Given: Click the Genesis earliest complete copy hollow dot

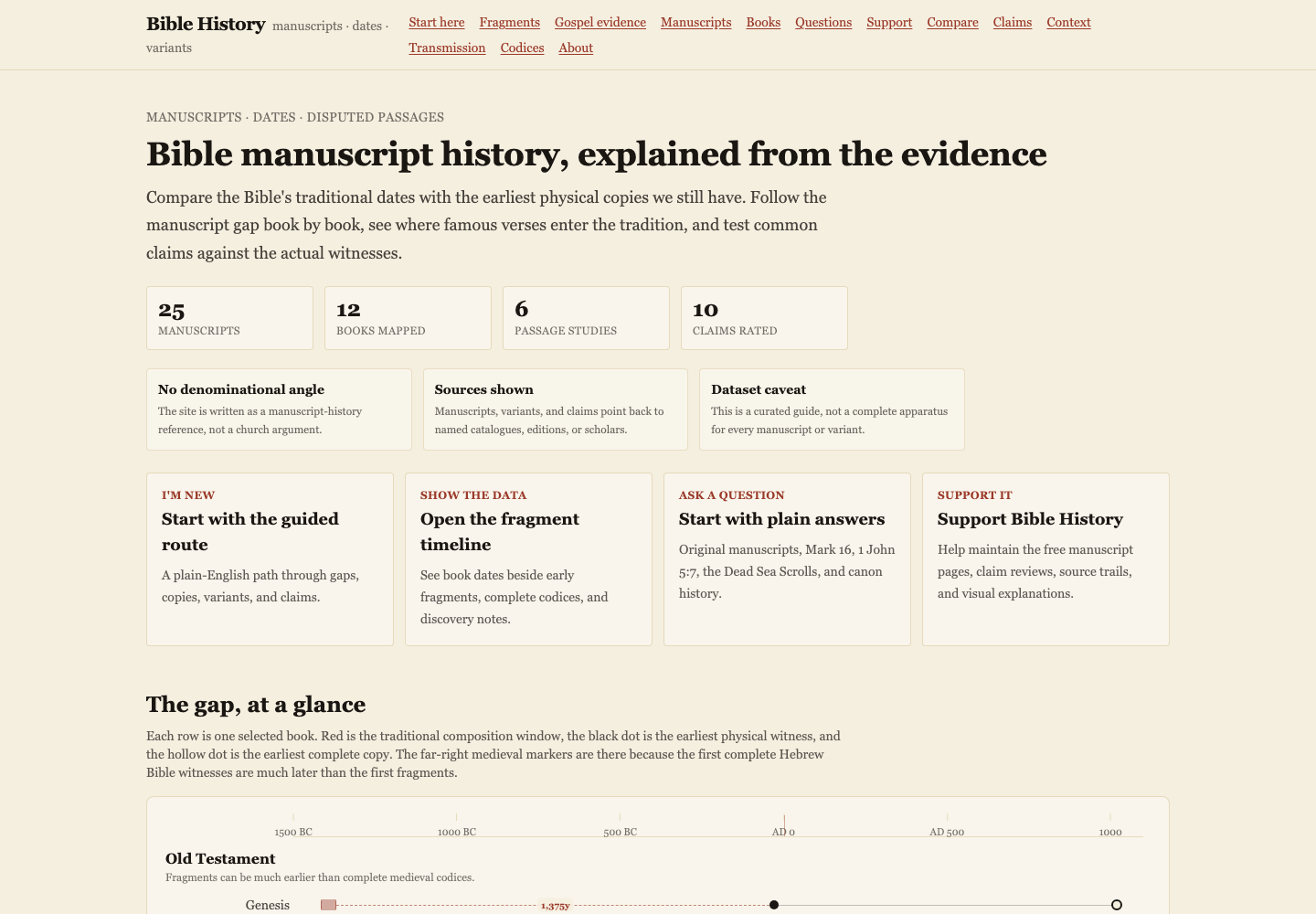Looking at the screenshot, I should point(1117,905).
